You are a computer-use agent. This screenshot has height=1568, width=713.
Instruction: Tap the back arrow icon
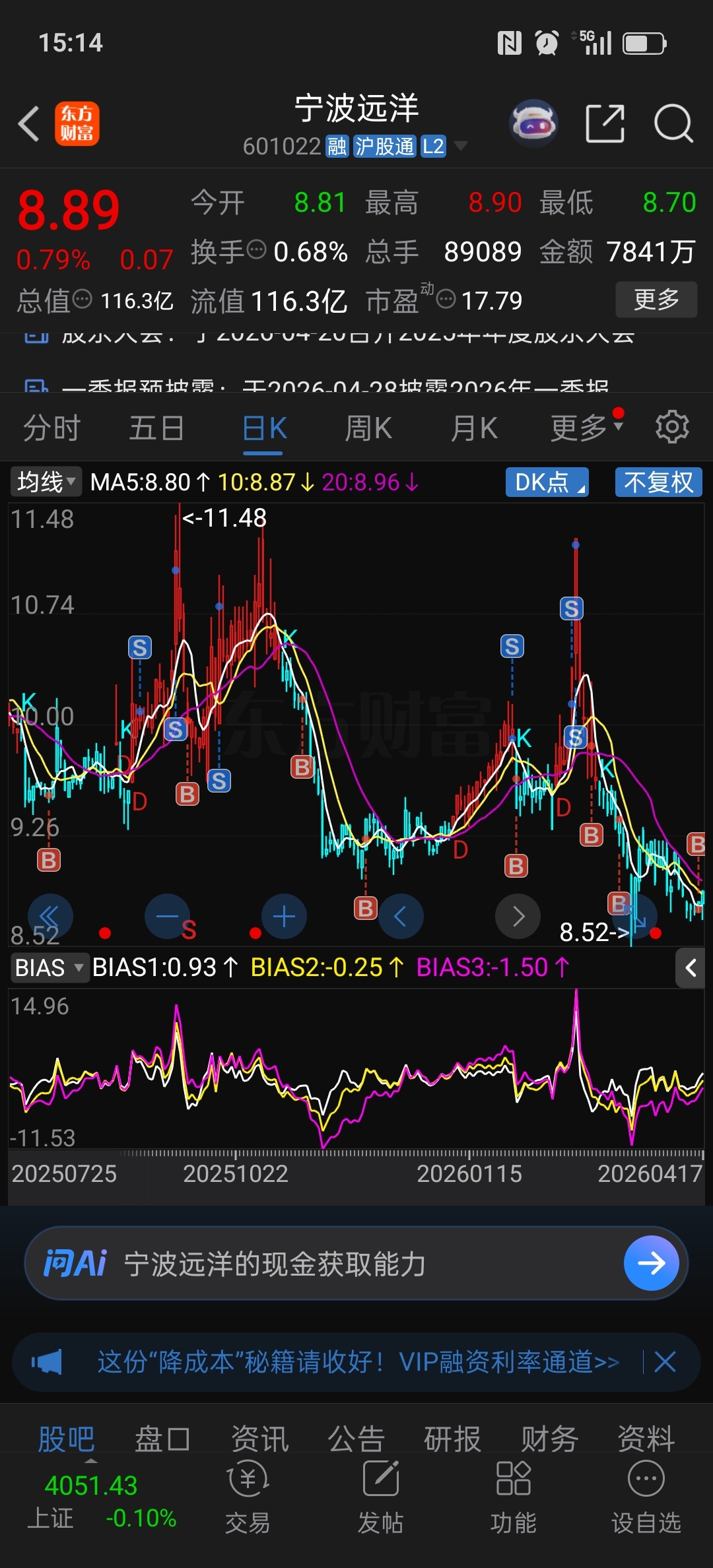point(28,123)
